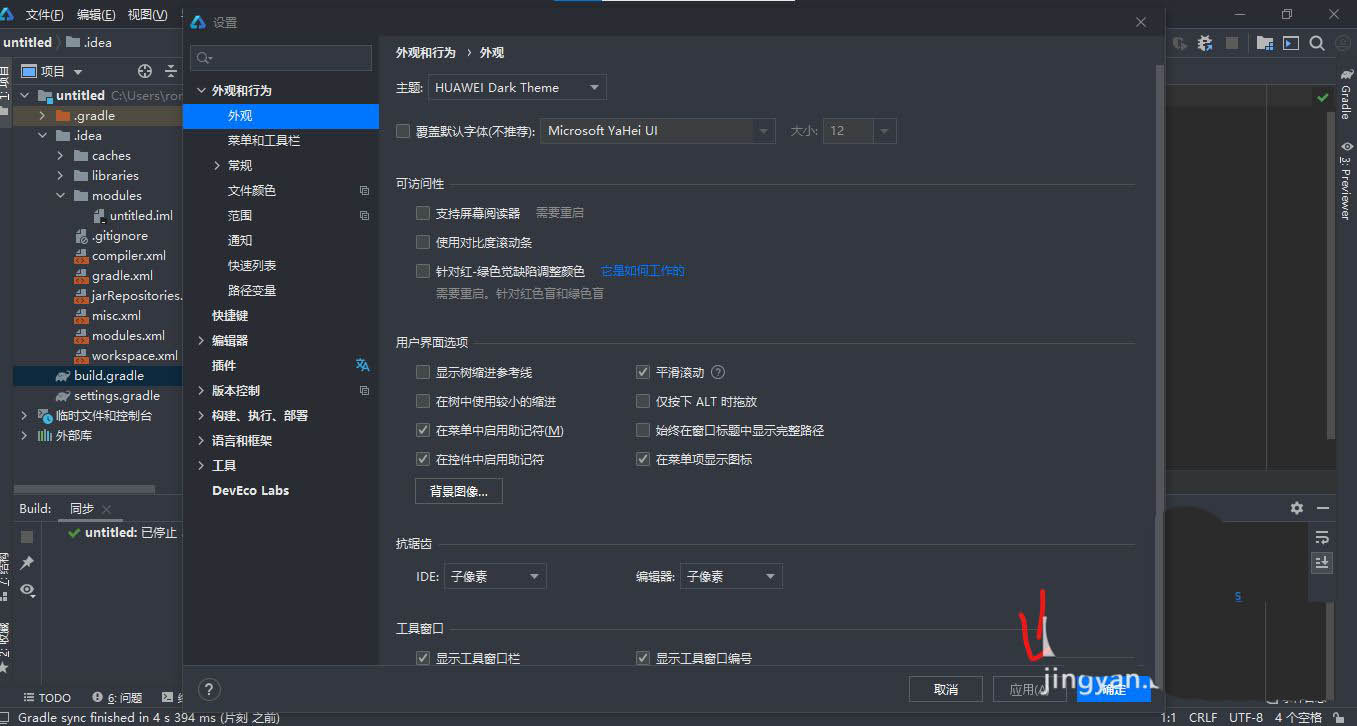Enable 支持屏幕阅读器 checkbox

[x=423, y=213]
